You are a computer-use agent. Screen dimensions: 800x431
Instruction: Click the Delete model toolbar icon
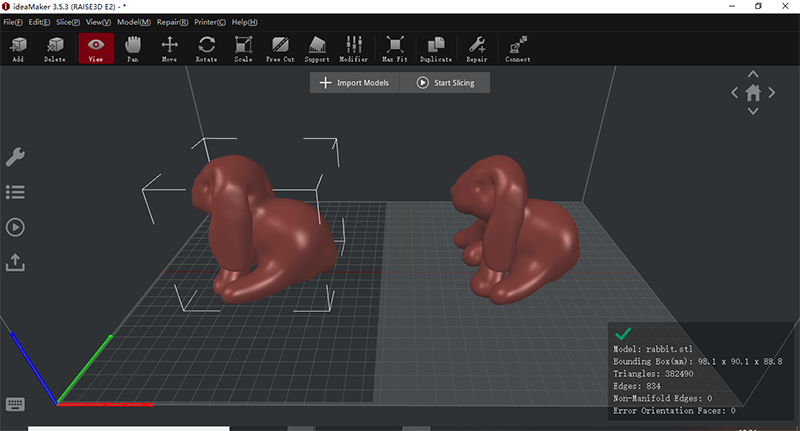pyautogui.click(x=55, y=49)
